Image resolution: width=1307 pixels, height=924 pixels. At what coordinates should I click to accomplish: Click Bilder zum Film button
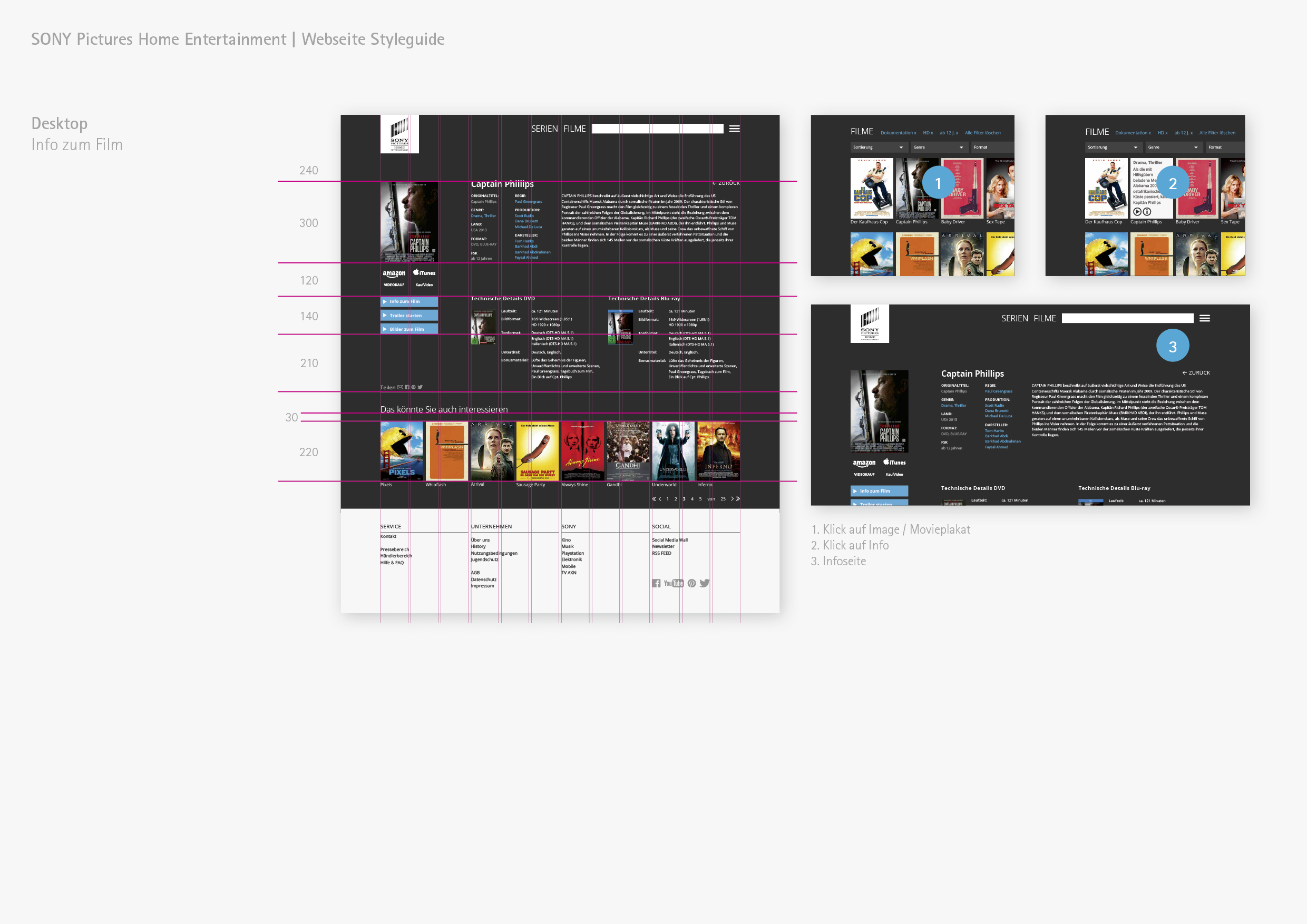[409, 329]
